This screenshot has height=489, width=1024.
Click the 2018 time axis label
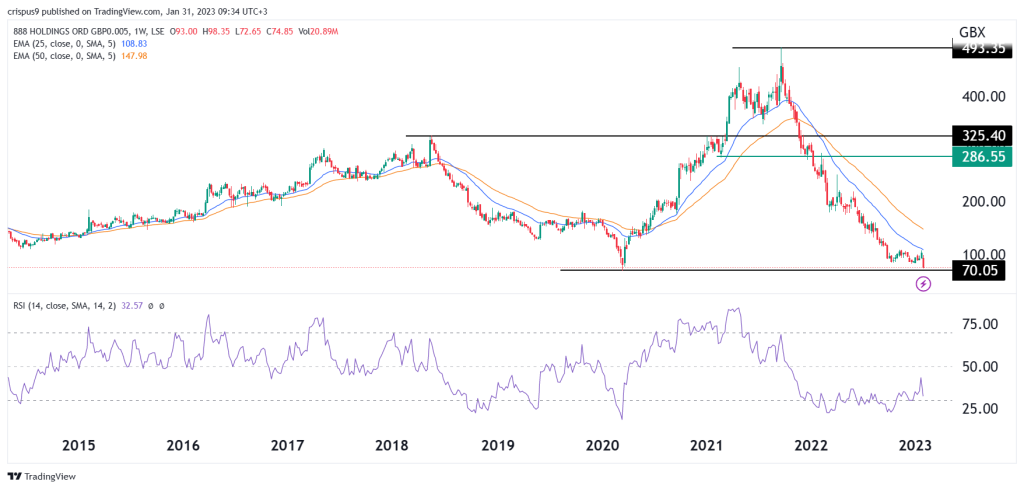pos(392,446)
